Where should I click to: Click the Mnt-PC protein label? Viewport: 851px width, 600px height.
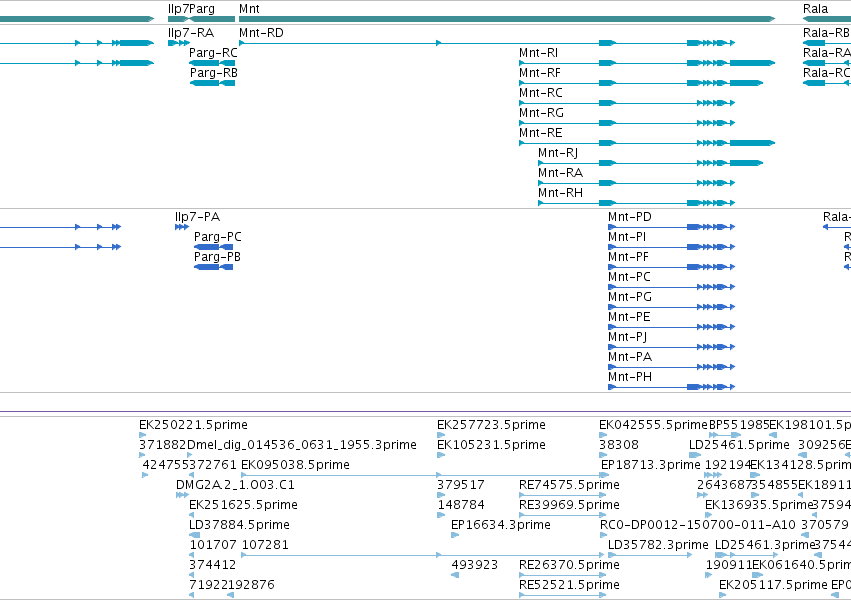630,277
